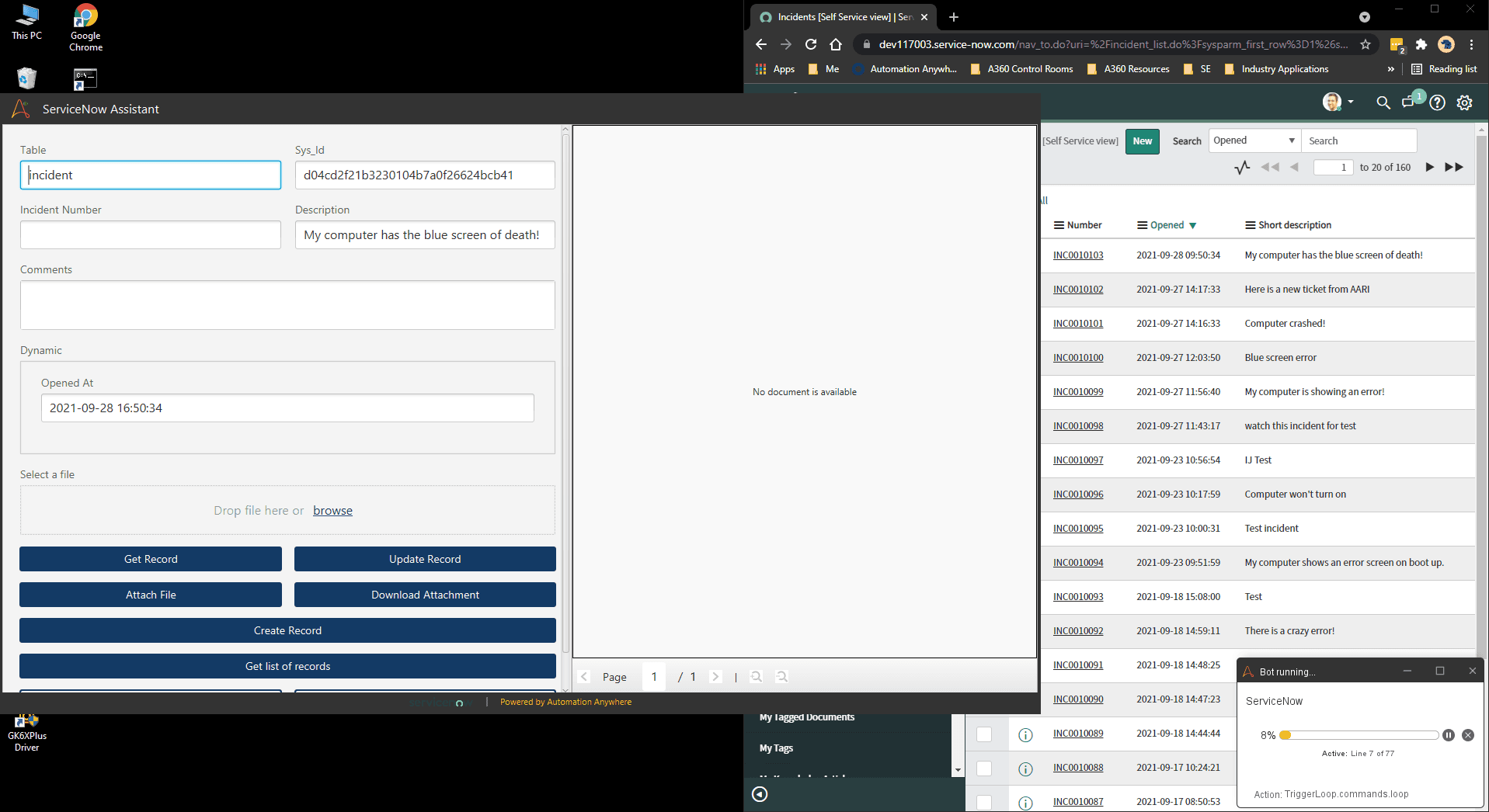Click Download Attachment button
The image size is (1489, 812).
pos(425,595)
